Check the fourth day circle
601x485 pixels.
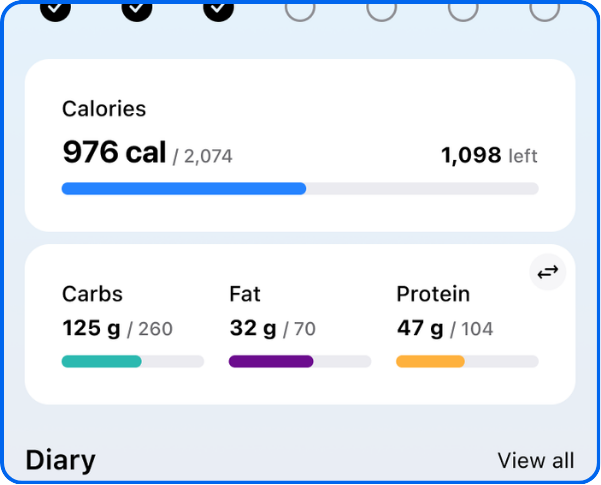tap(300, 8)
